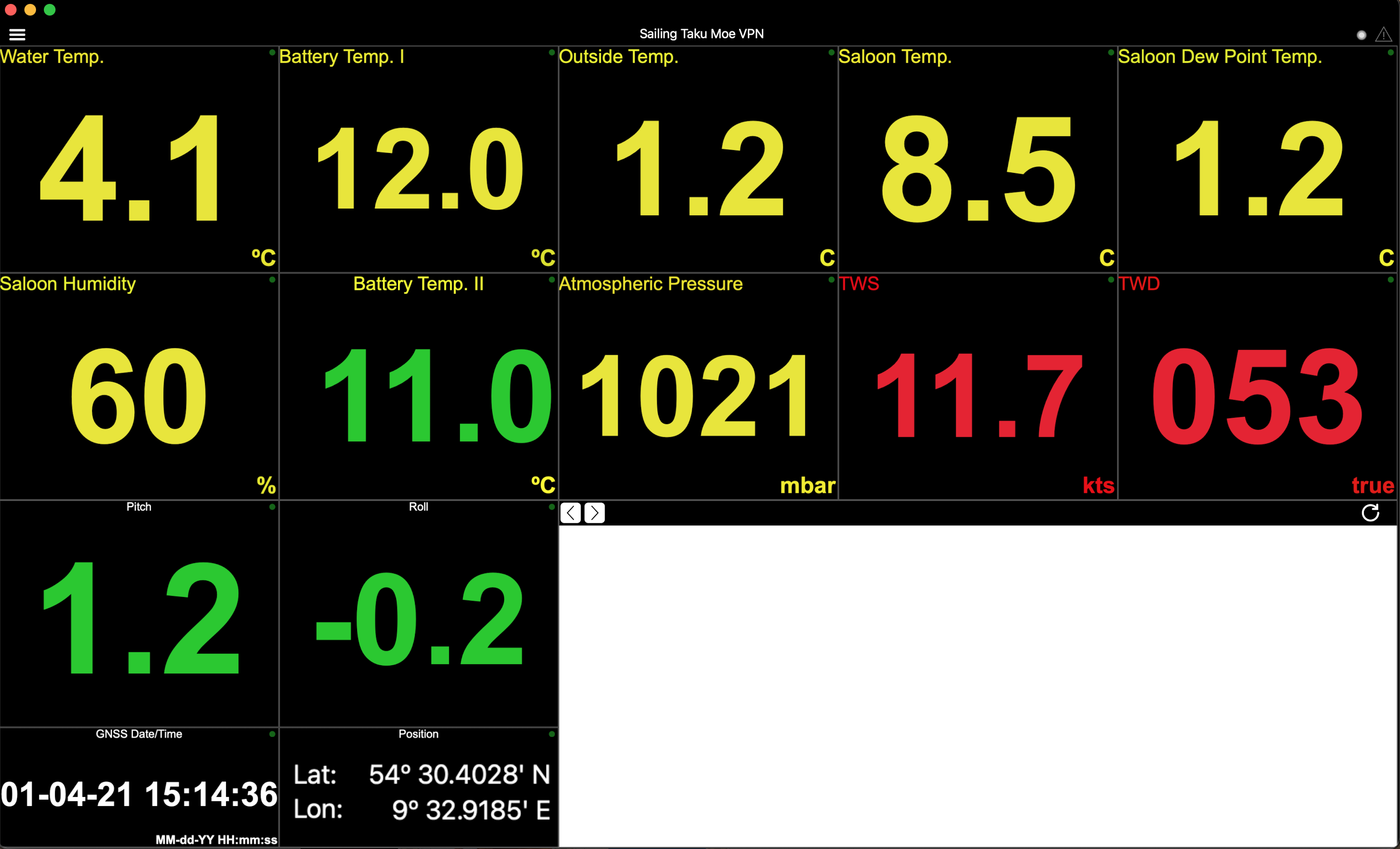Image resolution: width=1400 pixels, height=849 pixels.
Task: Click the warning triangle notification icon
Action: (x=1383, y=35)
